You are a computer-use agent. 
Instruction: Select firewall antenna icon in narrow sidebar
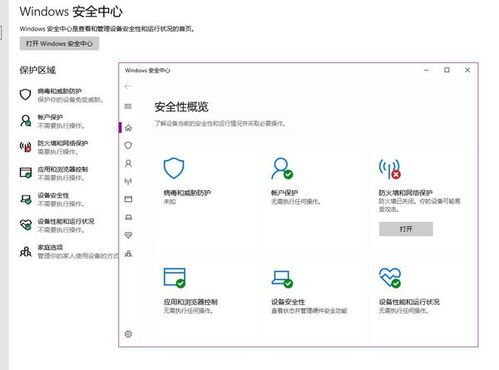(128, 181)
